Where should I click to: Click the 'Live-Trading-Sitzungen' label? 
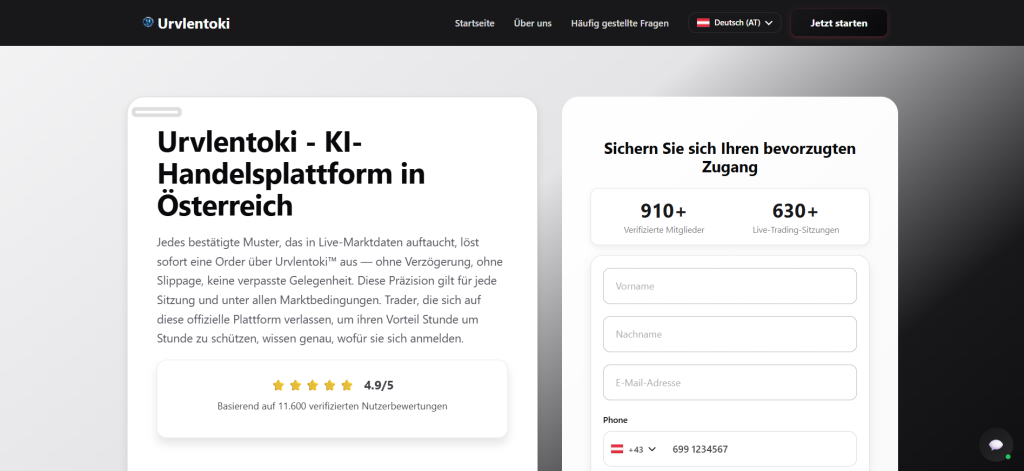click(795, 230)
